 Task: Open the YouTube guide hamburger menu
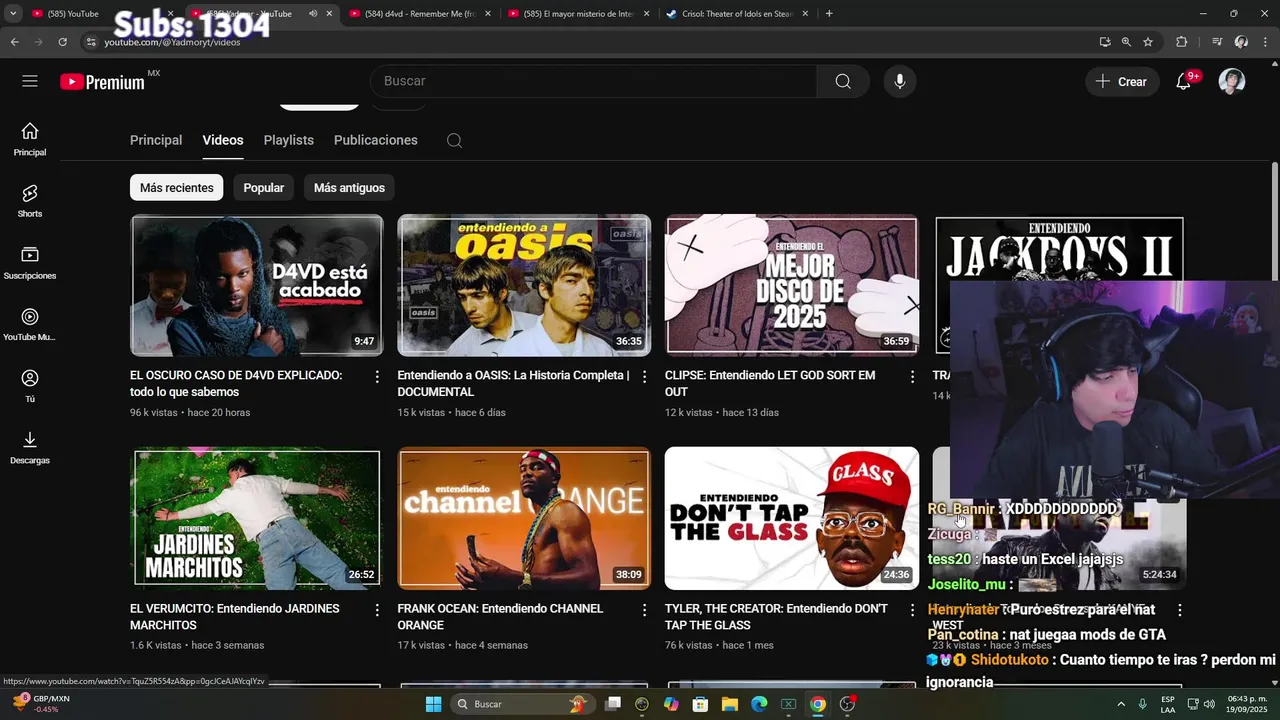(x=30, y=81)
